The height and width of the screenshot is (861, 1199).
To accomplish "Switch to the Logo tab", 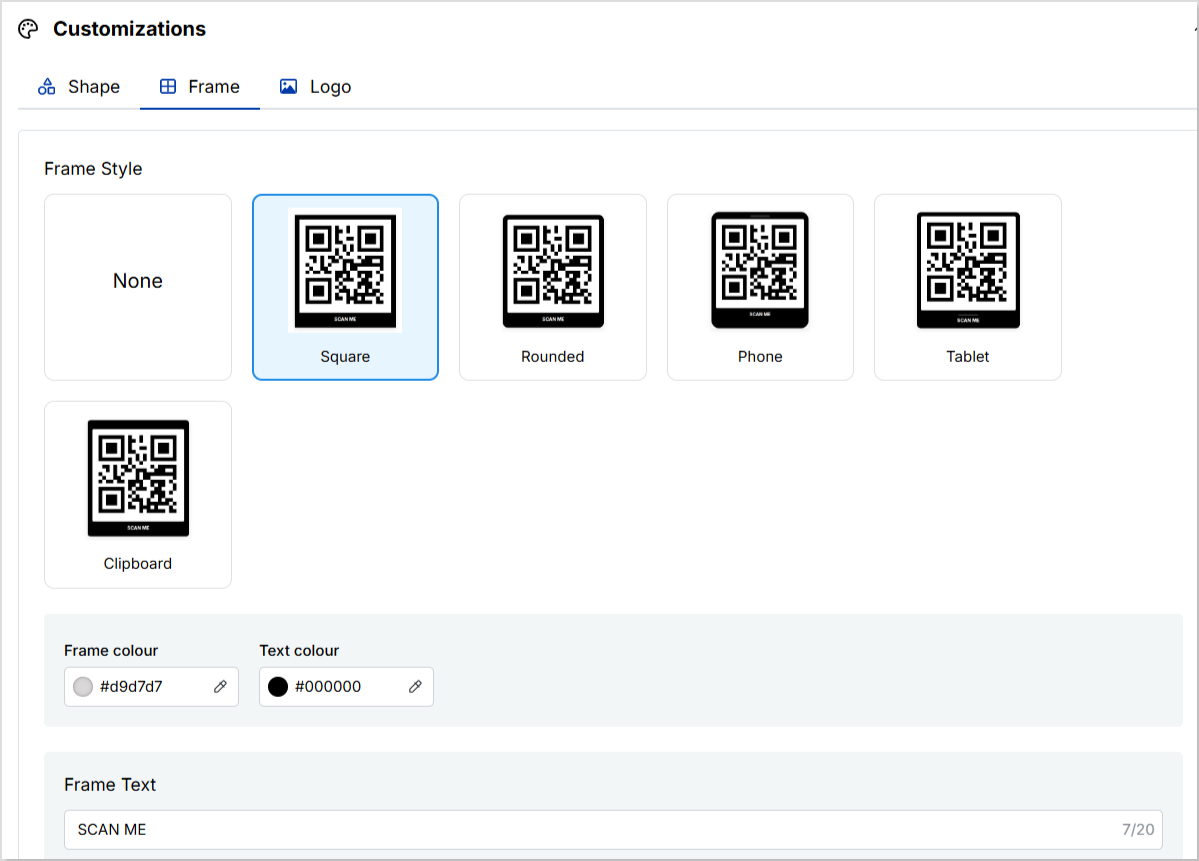I will (x=315, y=87).
